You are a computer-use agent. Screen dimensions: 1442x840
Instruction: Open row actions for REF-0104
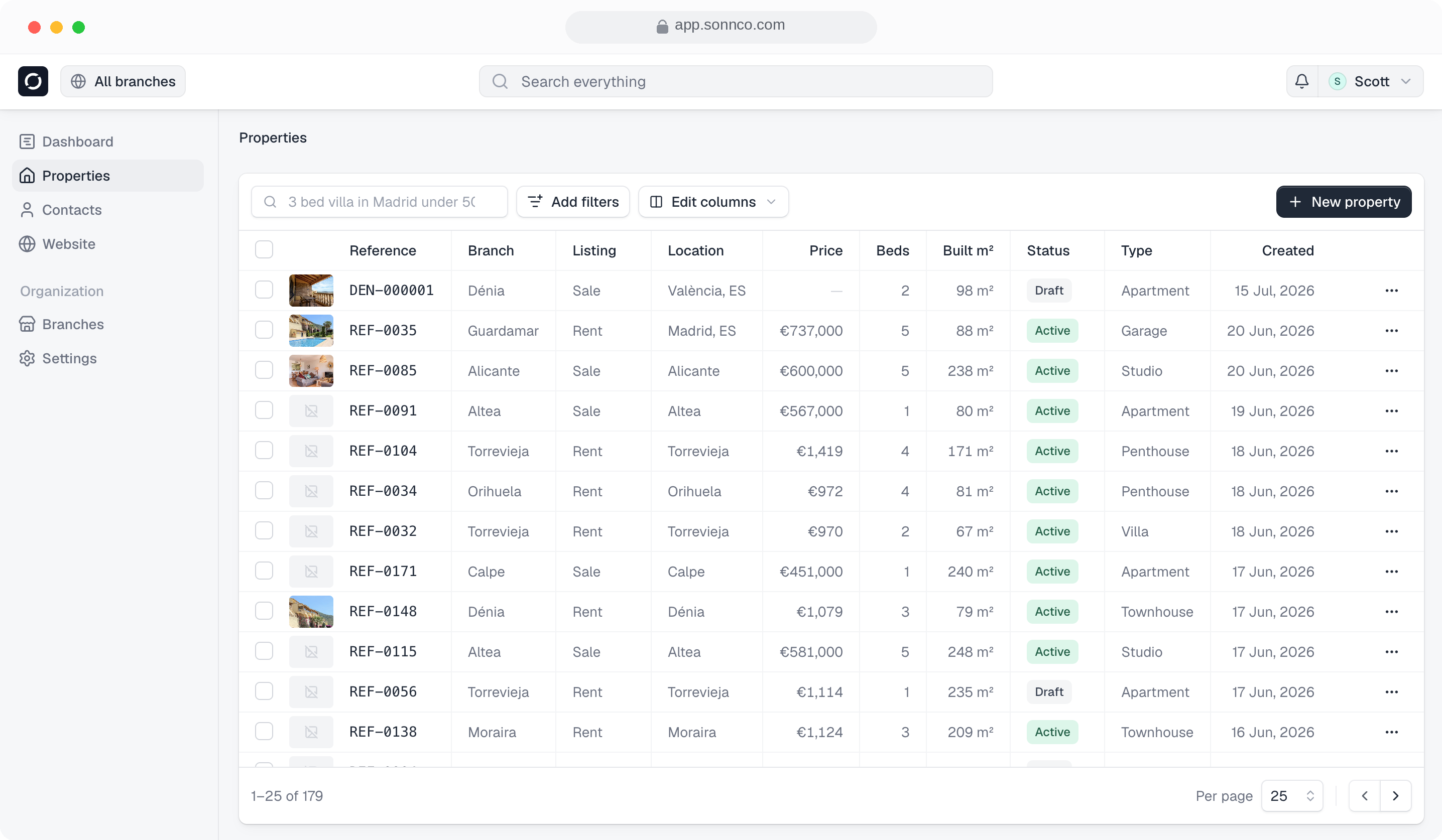[1392, 451]
